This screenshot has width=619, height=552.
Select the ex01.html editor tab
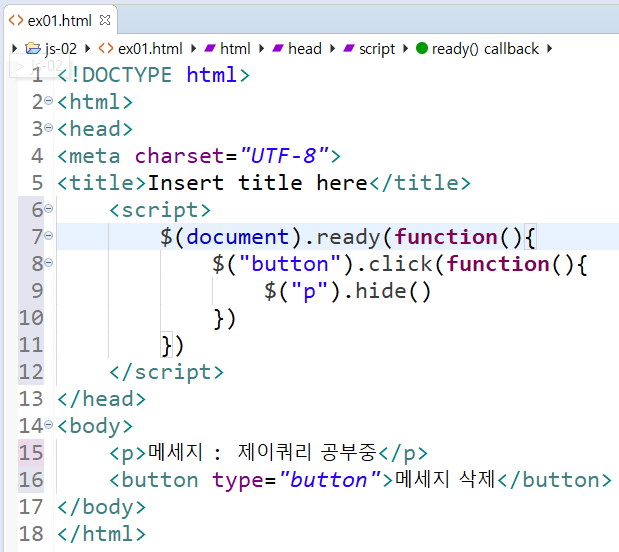60,20
